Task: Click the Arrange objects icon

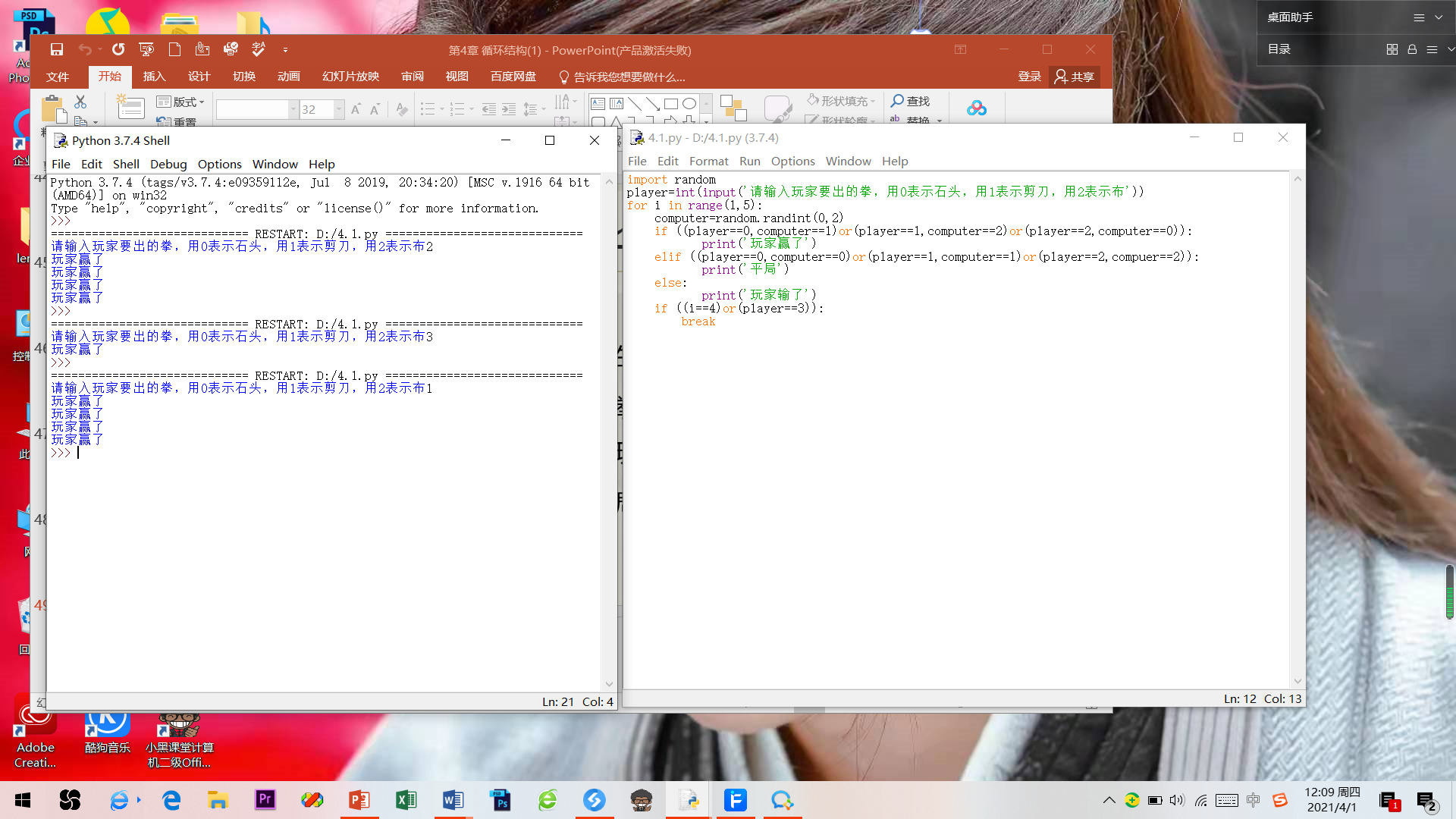Action: pyautogui.click(x=733, y=108)
